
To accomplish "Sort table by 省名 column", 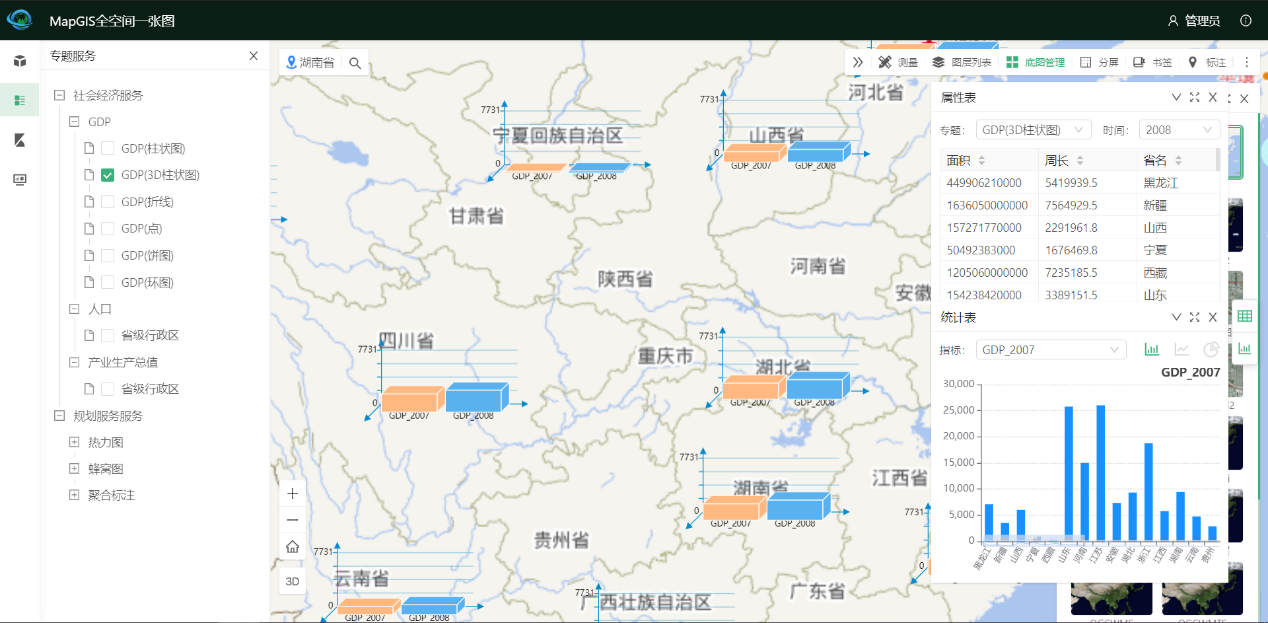I will click(1178, 161).
